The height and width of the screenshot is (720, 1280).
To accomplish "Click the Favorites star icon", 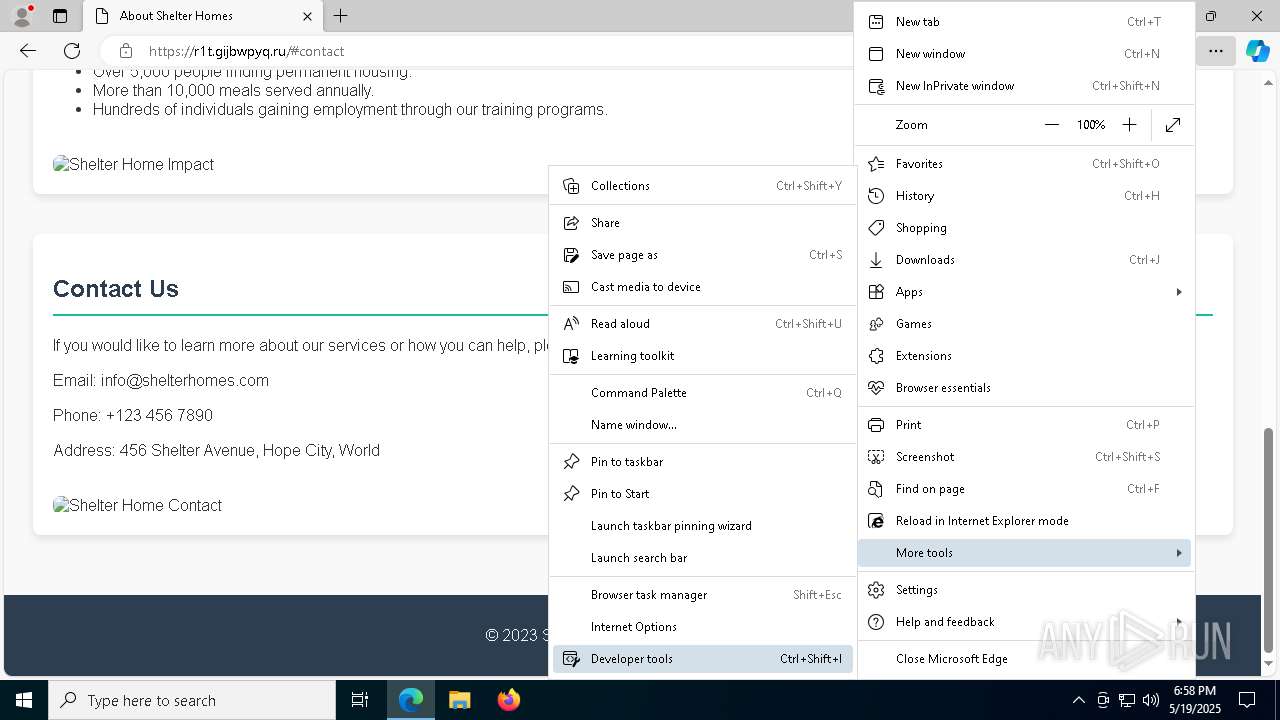I will click(x=876, y=164).
